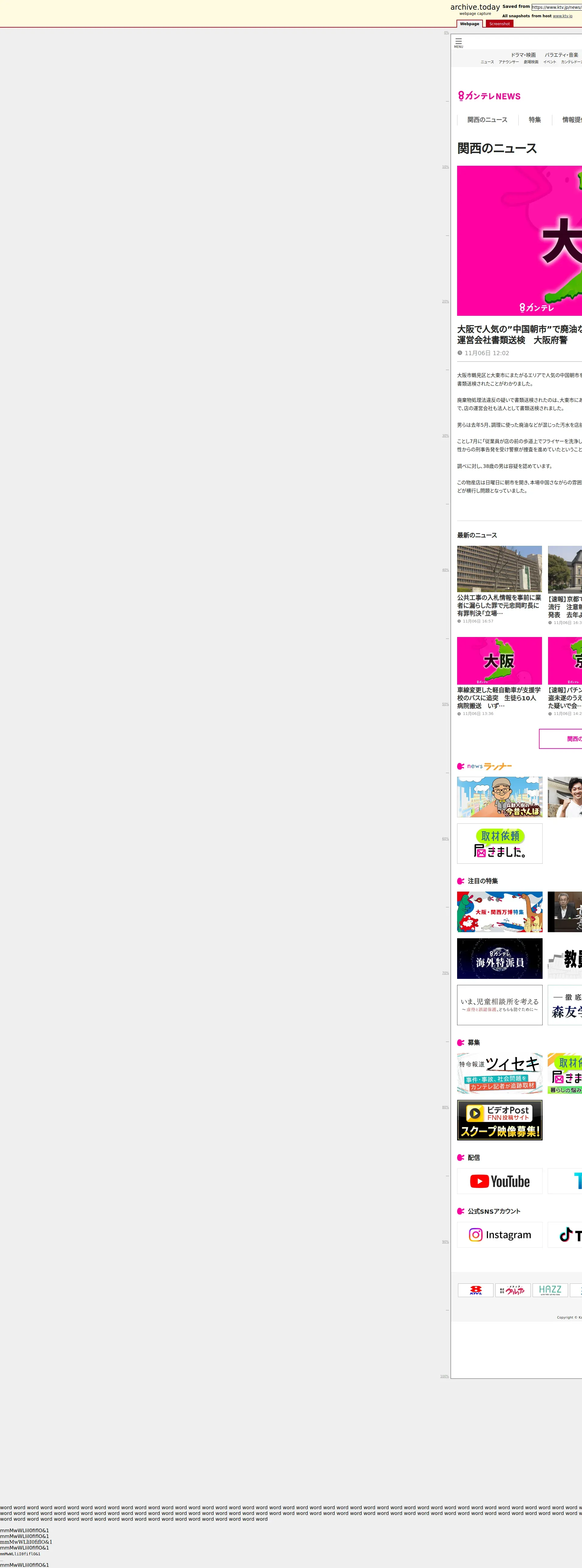
Task: Open the 海外特派員 feature banner
Action: 499,959
